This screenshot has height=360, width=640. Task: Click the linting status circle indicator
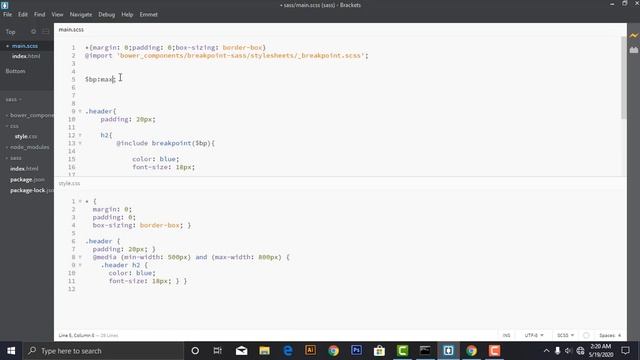(x=586, y=335)
